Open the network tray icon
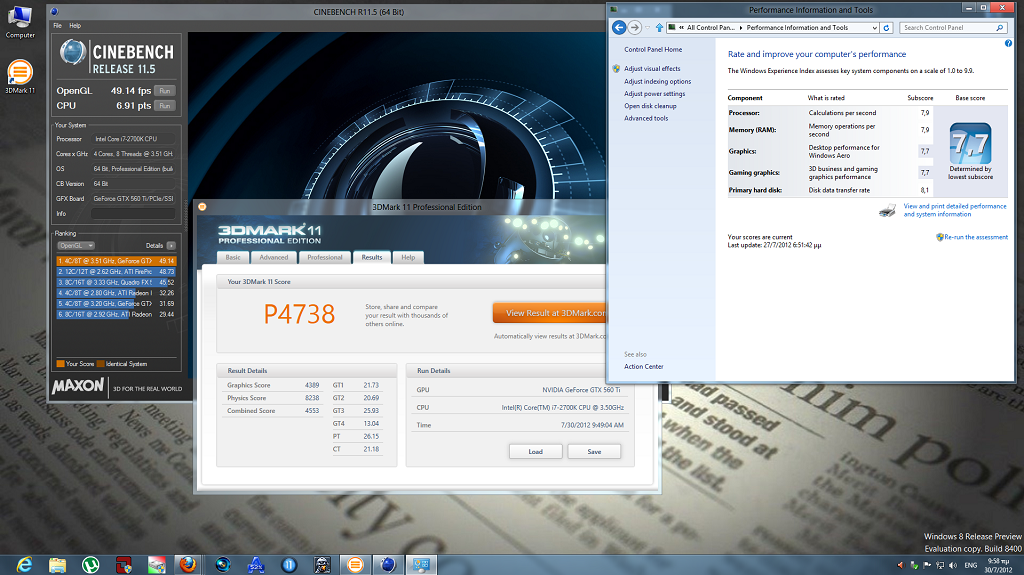This screenshot has height=575, width=1024. coord(940,565)
